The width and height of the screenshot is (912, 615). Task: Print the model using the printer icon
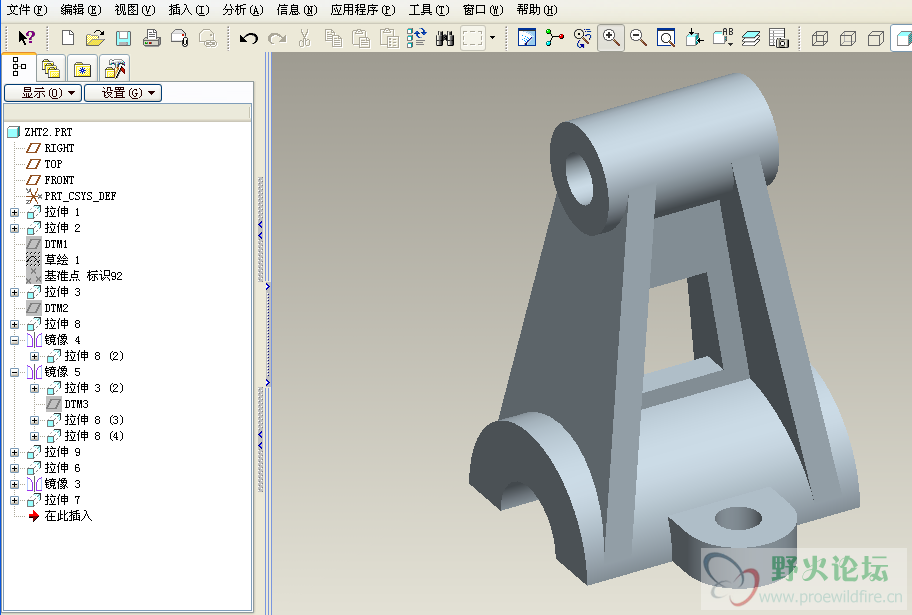tap(152, 38)
